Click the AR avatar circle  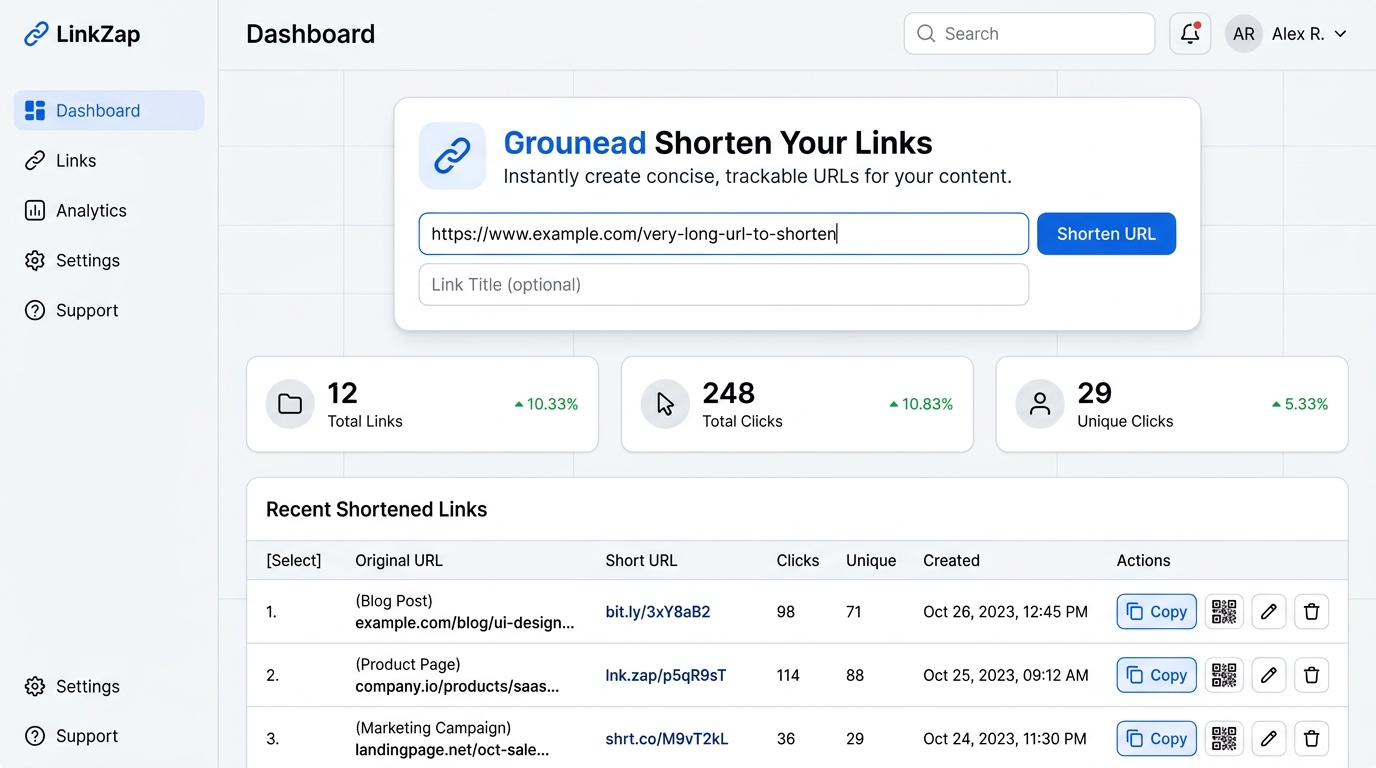point(1244,34)
